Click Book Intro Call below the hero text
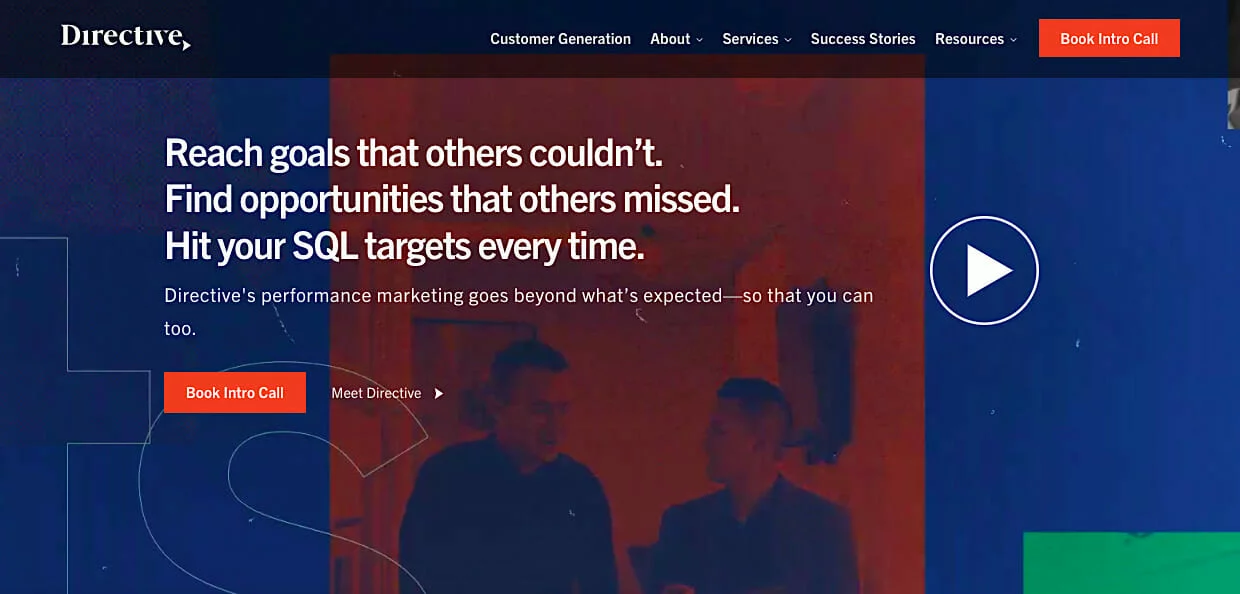 [235, 393]
